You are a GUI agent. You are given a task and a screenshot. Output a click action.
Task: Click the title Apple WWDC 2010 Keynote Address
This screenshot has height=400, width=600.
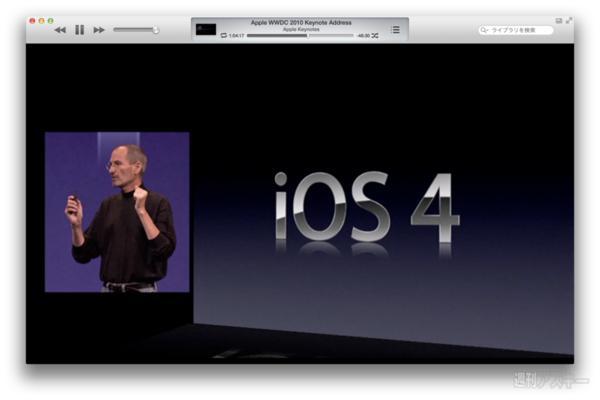pyautogui.click(x=301, y=23)
